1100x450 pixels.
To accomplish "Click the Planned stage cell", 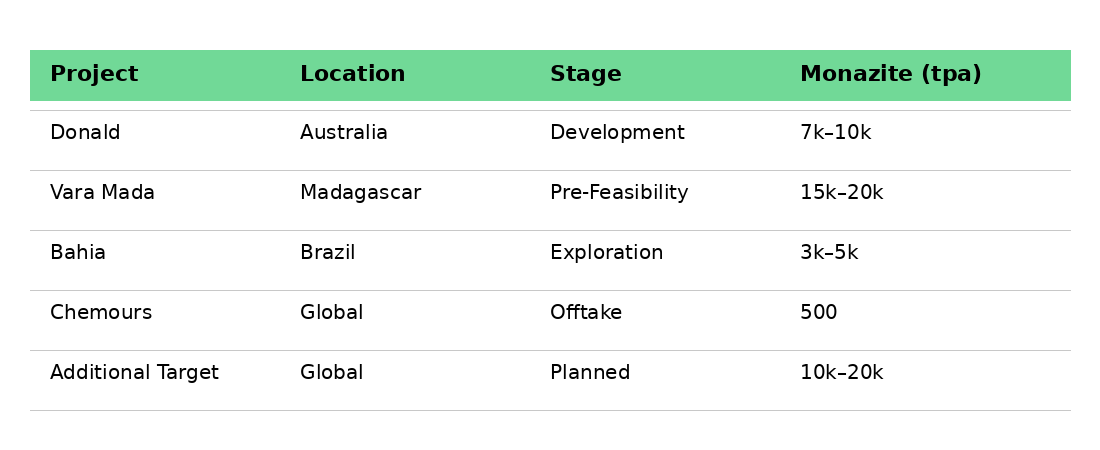I will point(590,373).
